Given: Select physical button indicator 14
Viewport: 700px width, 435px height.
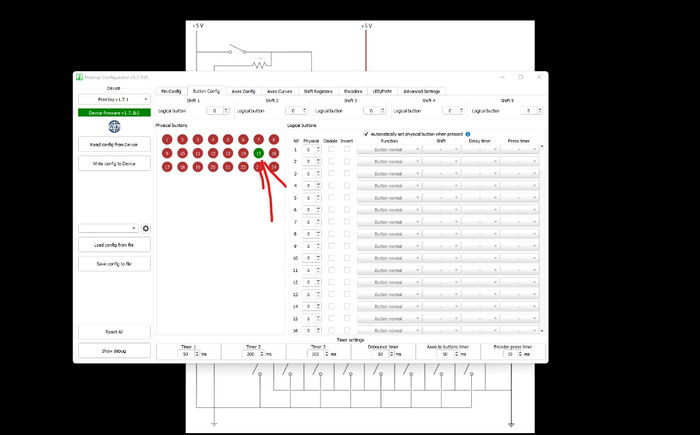Looking at the screenshot, I should pos(243,153).
